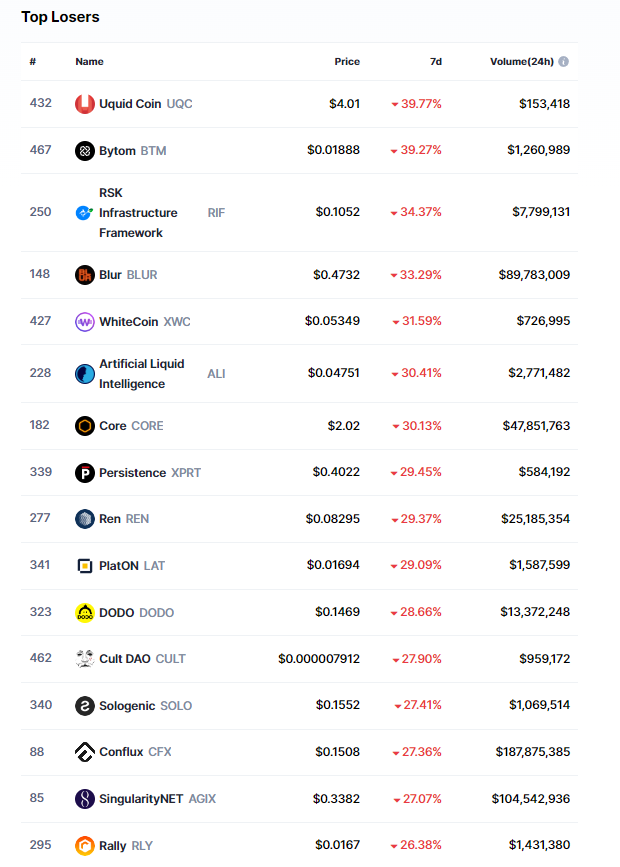620x867 pixels.
Task: Click the Conflux coin logo icon
Action: pyautogui.click(x=85, y=752)
